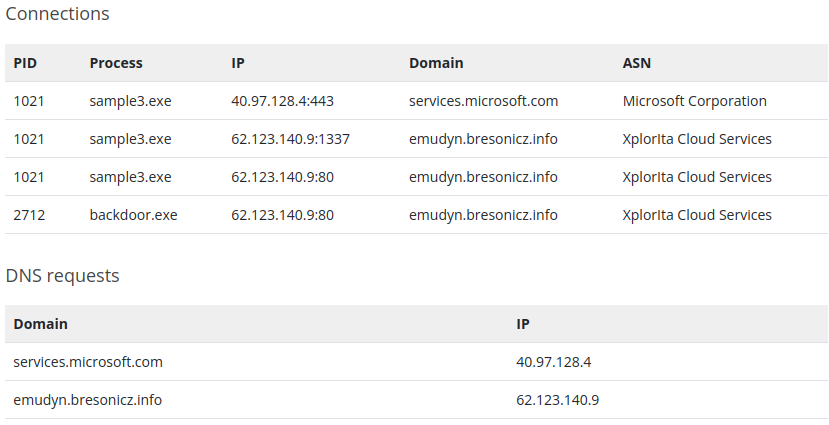Select the 40.97.128.4:443 IP cell
The image size is (829, 425).
tap(282, 101)
